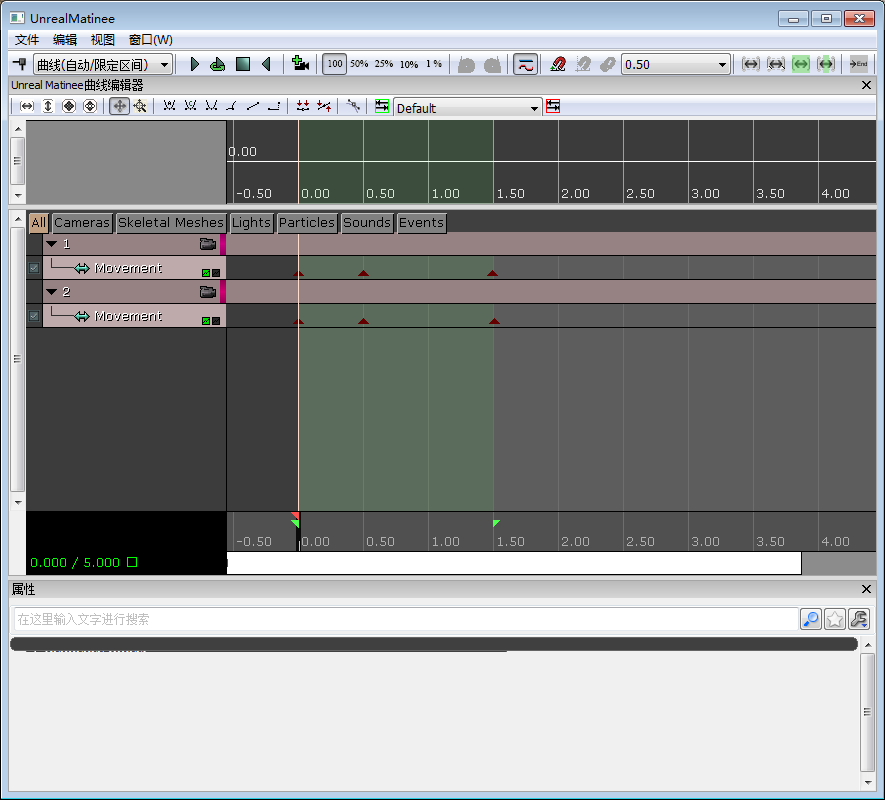Click the fit loop sequence icon
885x800 pixels.
[826, 64]
